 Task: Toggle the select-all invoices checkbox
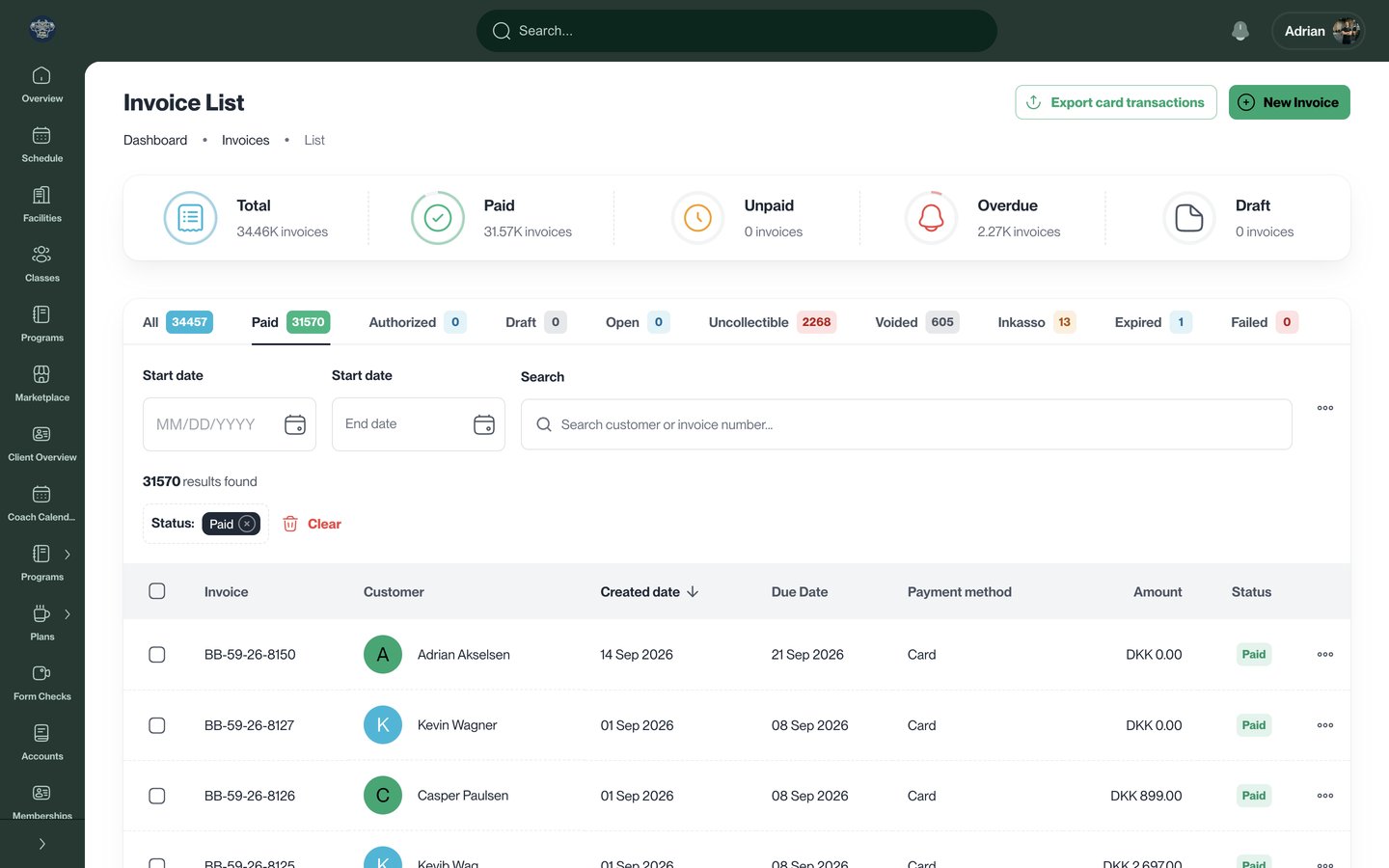pos(157,591)
